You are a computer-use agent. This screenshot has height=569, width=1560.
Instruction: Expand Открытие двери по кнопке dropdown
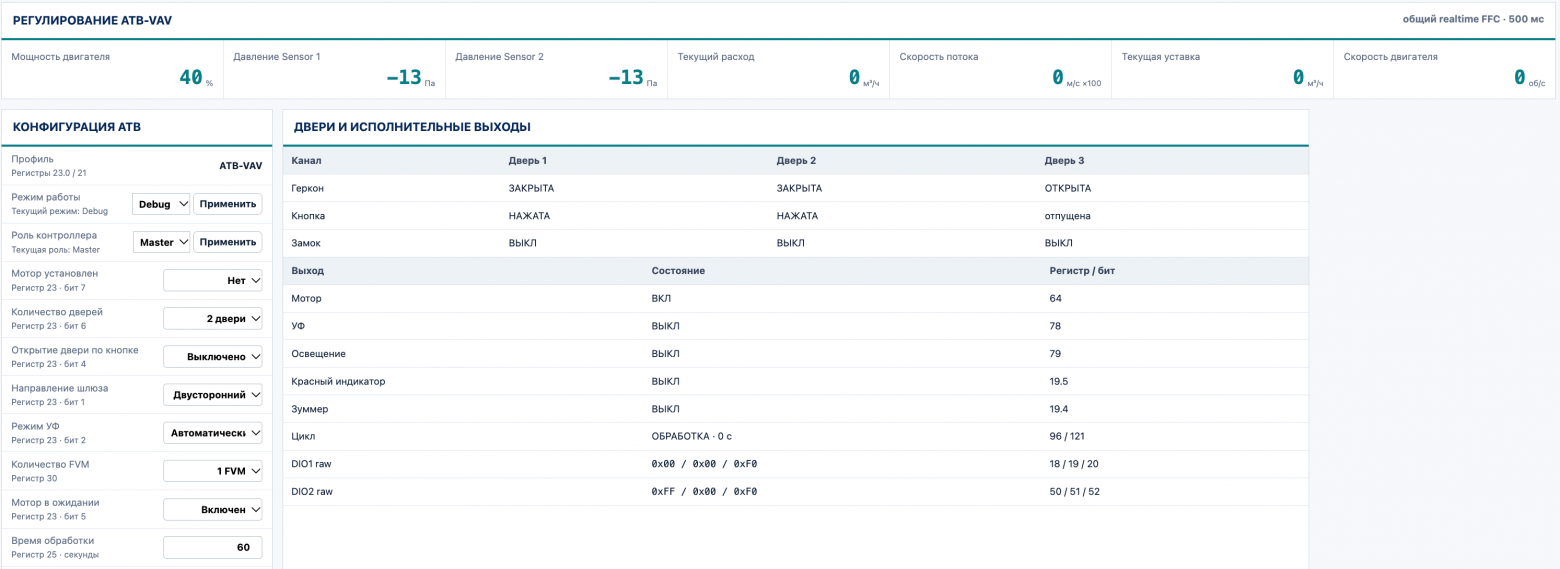click(x=213, y=357)
